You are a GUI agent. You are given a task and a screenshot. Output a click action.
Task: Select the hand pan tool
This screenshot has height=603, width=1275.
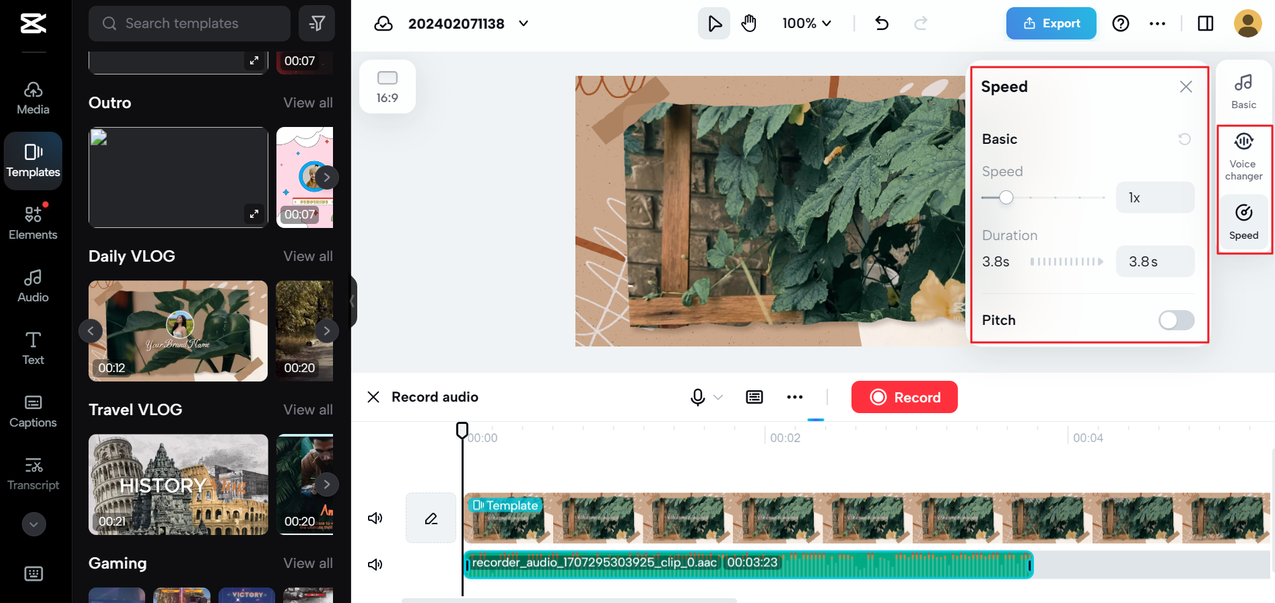[x=748, y=23]
